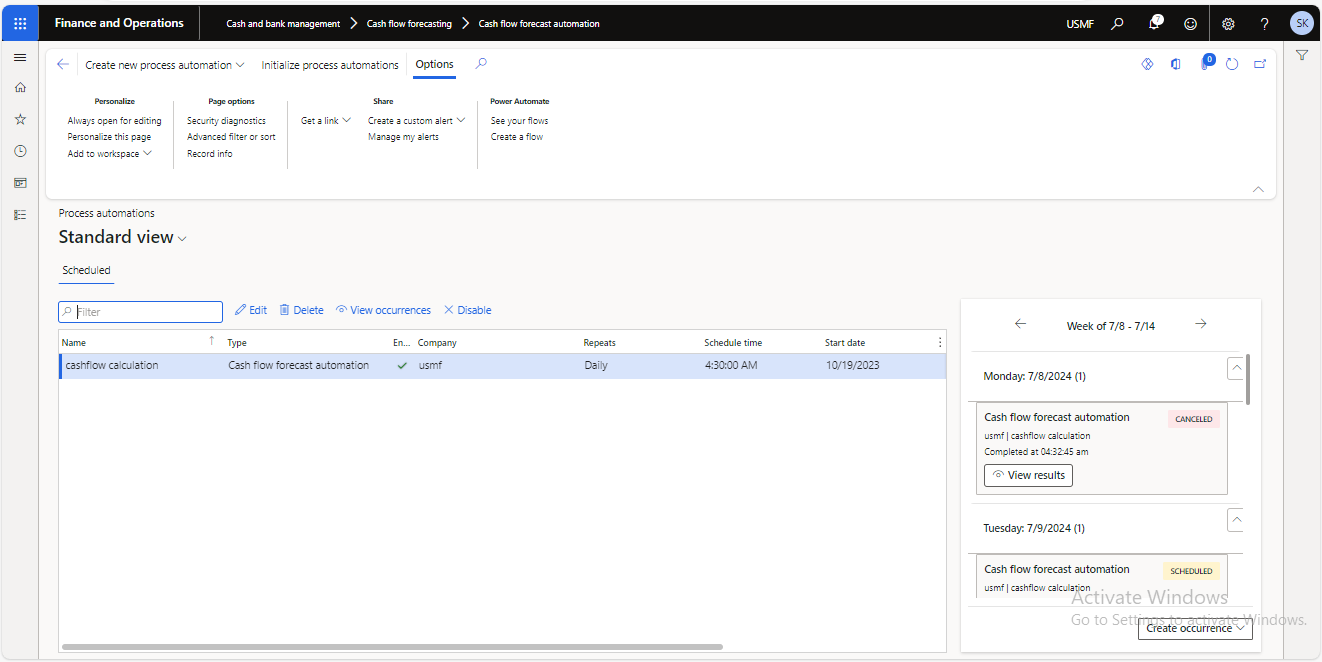Switch to the Options tab
Screen dimensions: 1322x662
434,65
